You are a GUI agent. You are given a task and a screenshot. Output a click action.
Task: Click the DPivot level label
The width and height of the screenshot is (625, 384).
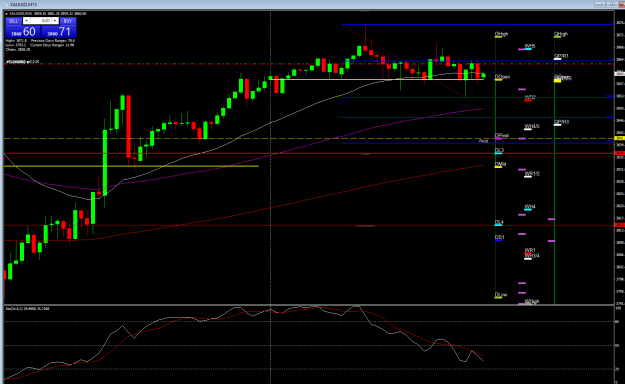pos(502,136)
